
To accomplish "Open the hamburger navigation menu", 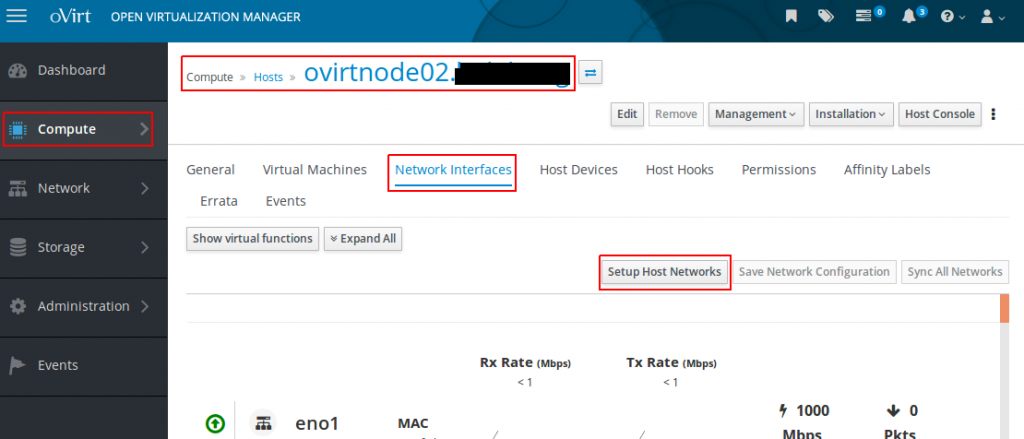I will (16, 16).
